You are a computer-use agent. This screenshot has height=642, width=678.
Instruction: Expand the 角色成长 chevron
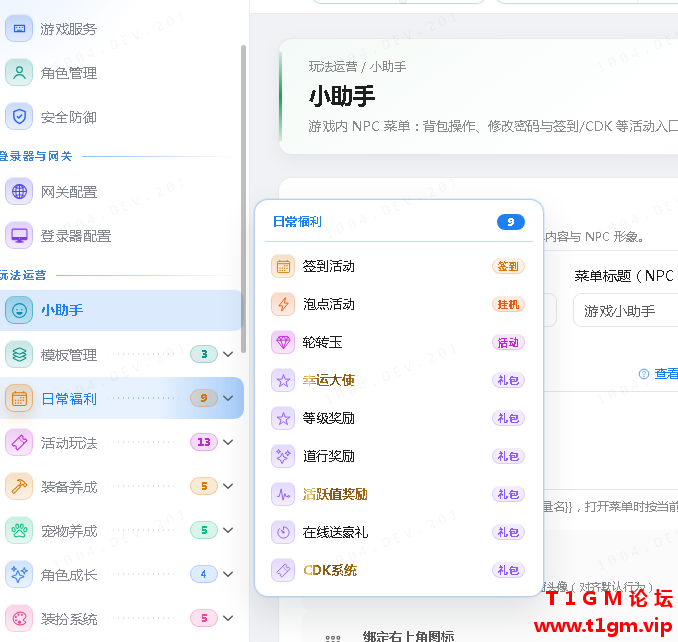click(x=228, y=575)
